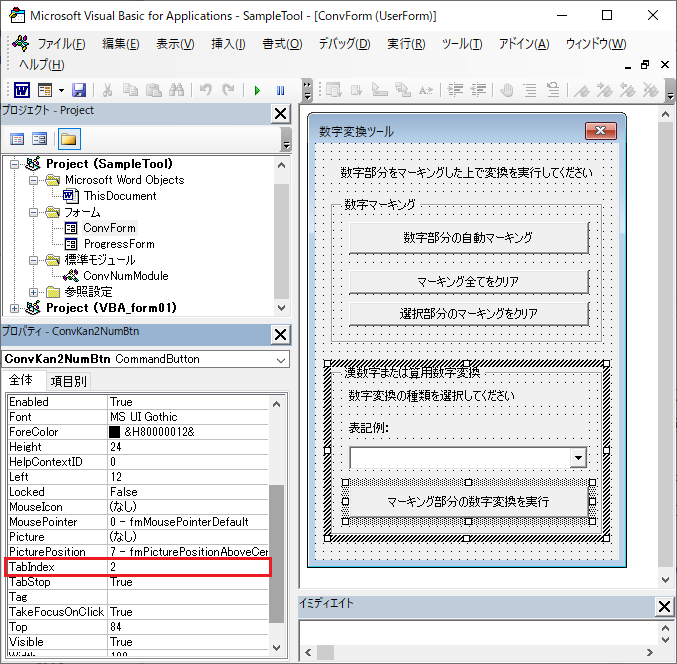This screenshot has height=664, width=677.
Task: Toggle breakpoint with the hand icon
Action: (x=507, y=90)
